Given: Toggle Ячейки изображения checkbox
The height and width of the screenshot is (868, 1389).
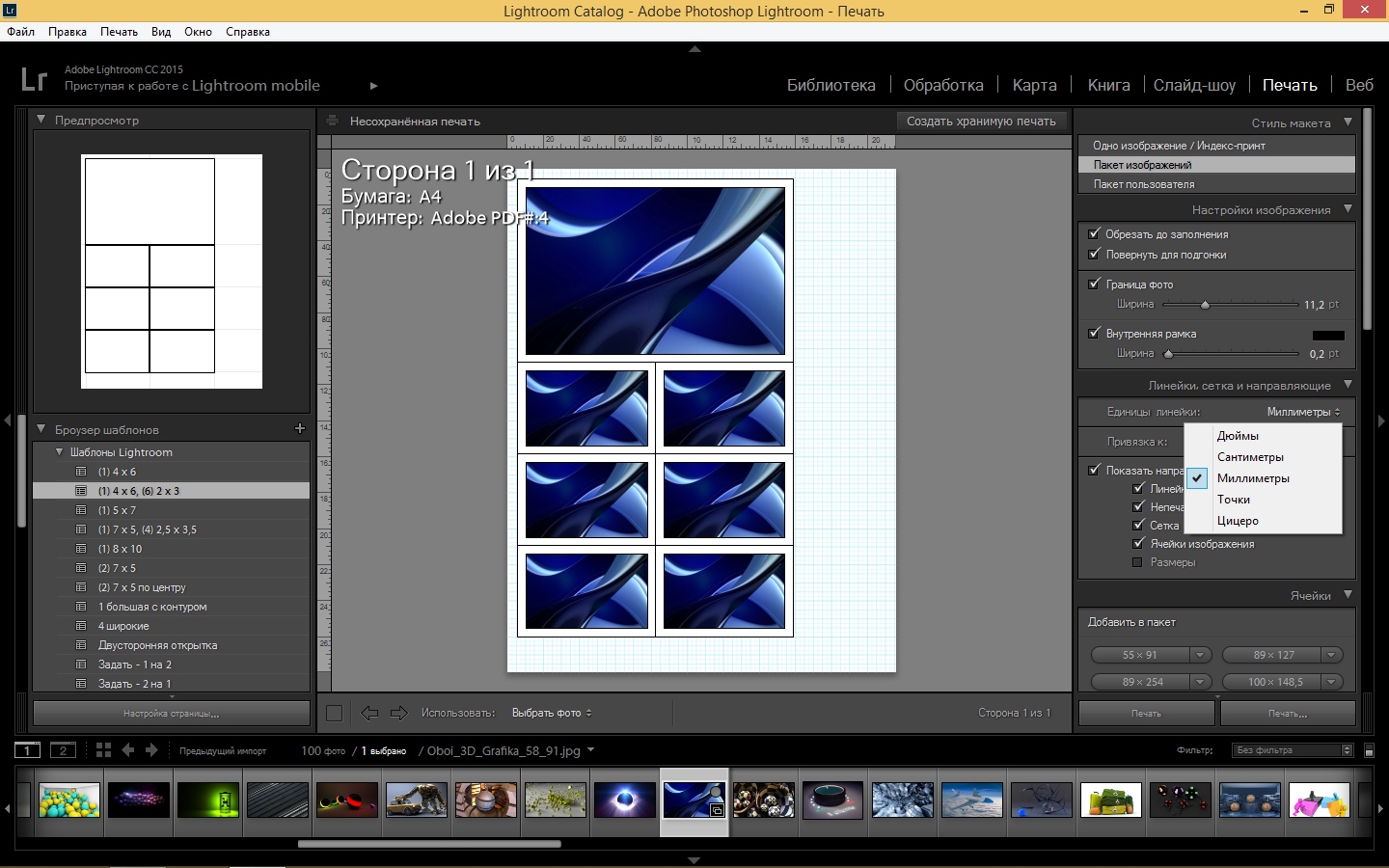Looking at the screenshot, I should click(x=1137, y=543).
